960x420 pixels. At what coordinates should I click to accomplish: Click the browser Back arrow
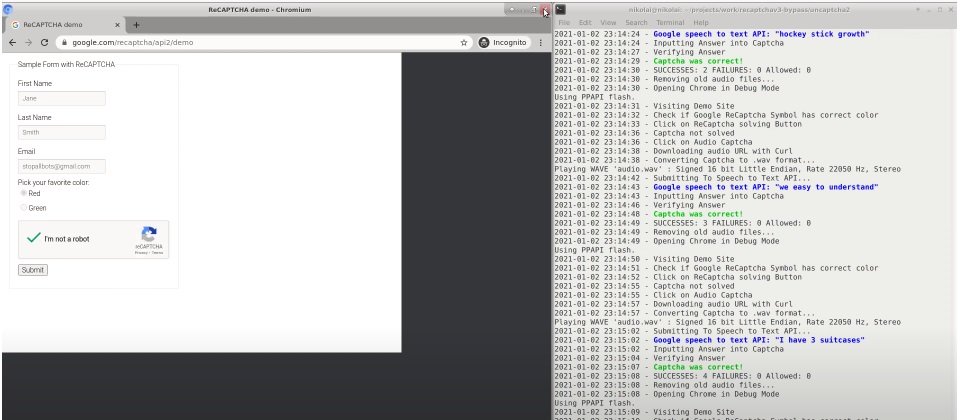coord(12,43)
